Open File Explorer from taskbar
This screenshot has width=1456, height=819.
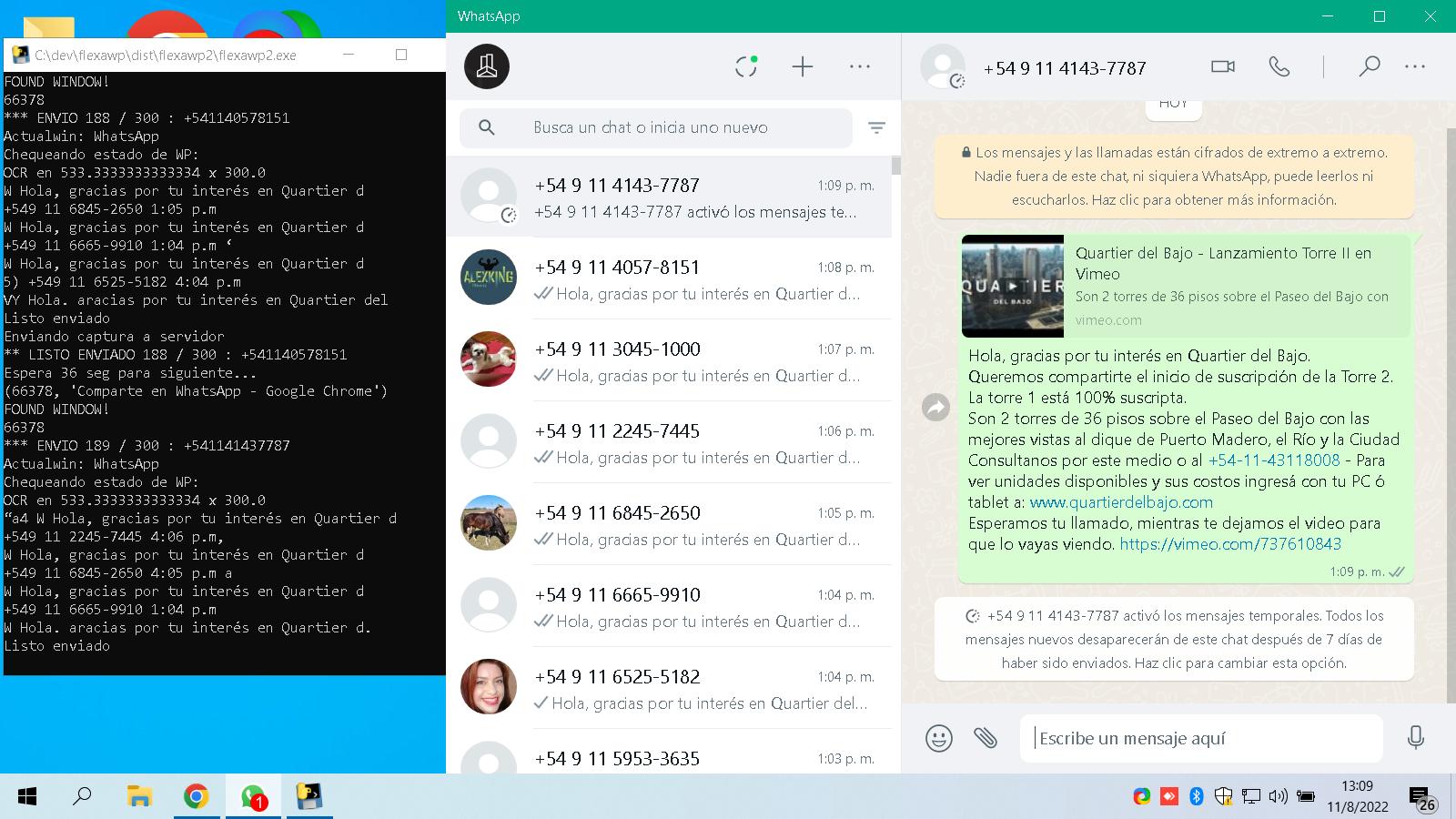coord(139,797)
